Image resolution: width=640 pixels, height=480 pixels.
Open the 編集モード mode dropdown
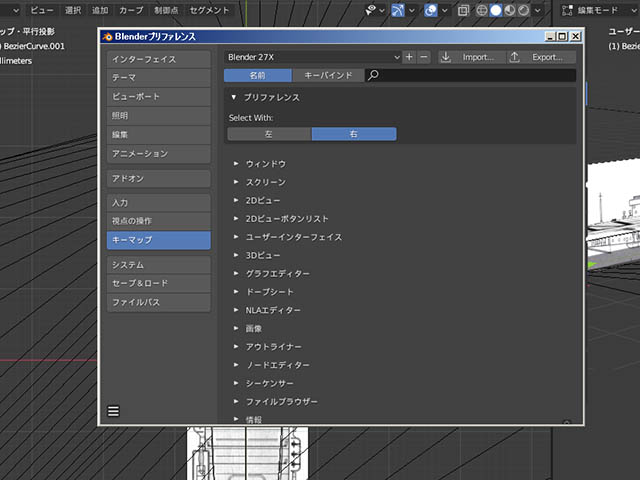[x=600, y=10]
